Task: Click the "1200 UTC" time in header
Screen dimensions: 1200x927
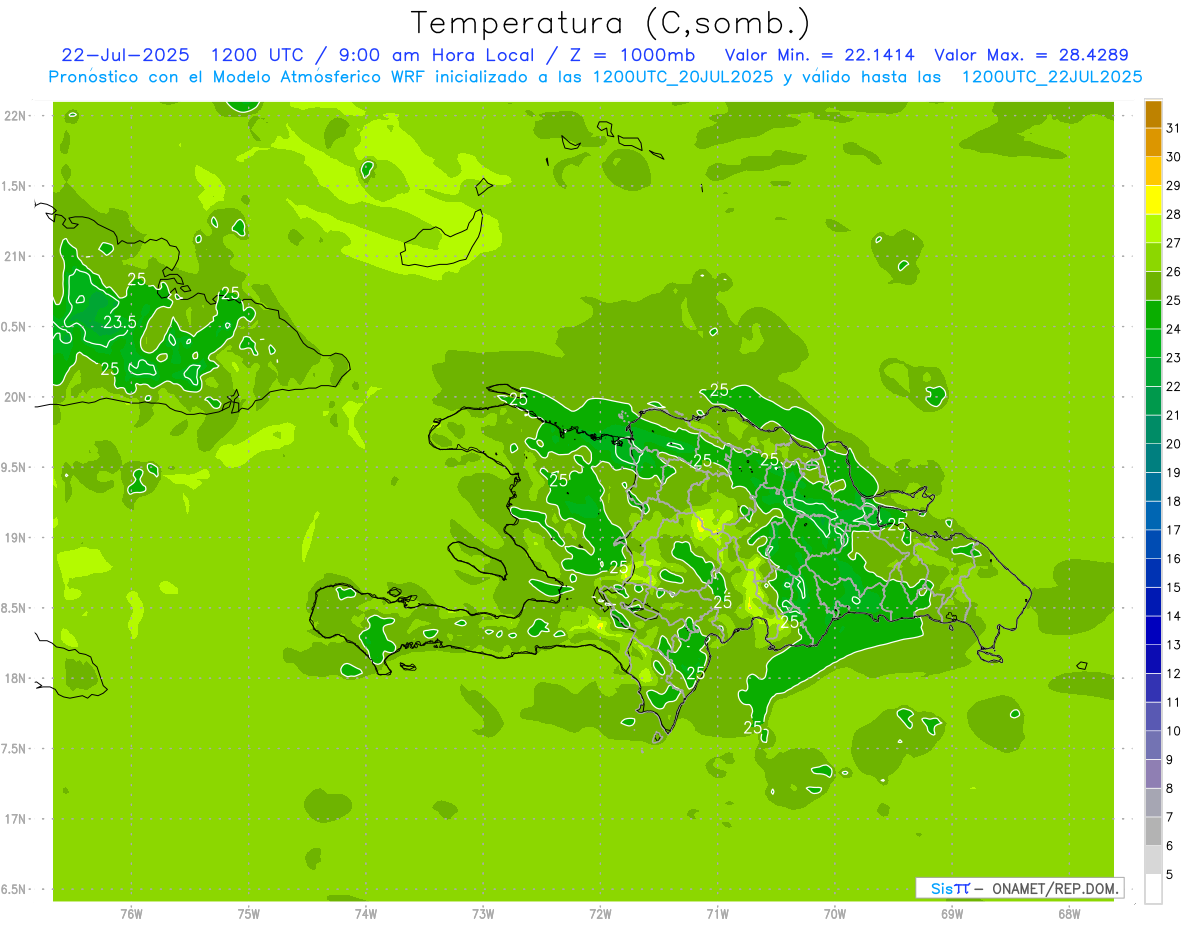Action: pos(260,55)
